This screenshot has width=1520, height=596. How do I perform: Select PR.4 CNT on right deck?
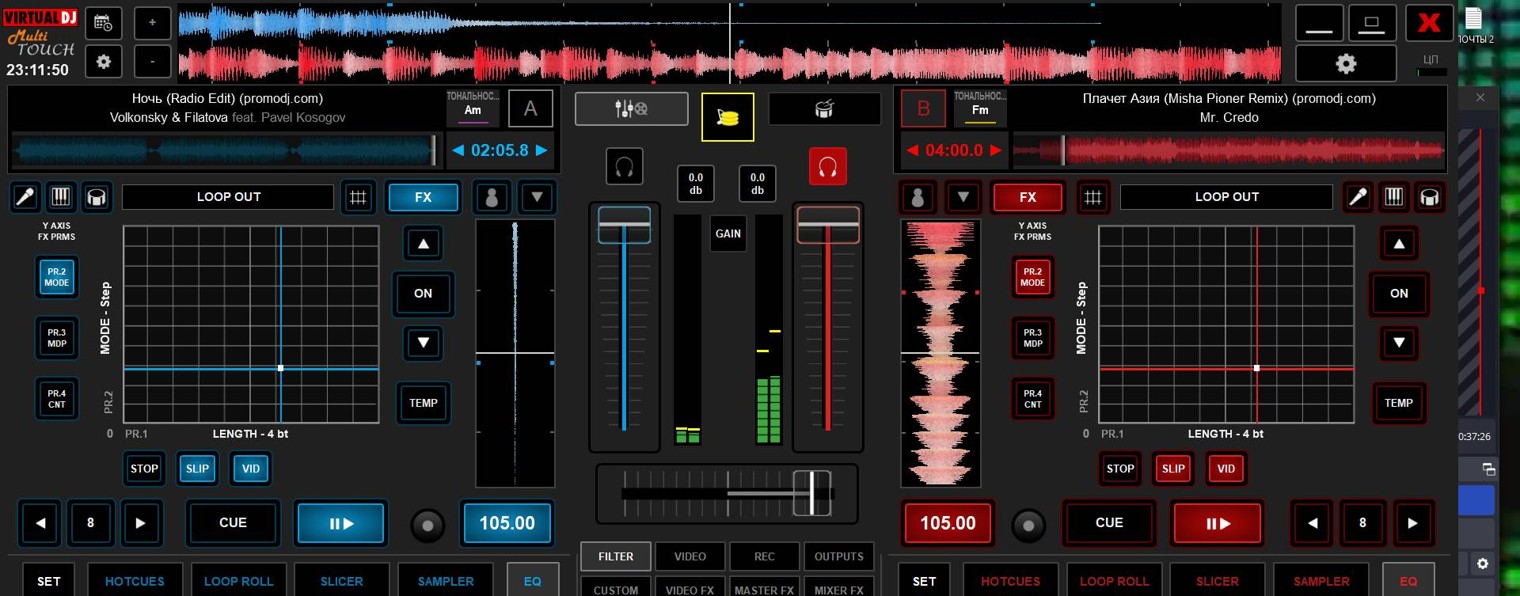pos(1033,398)
